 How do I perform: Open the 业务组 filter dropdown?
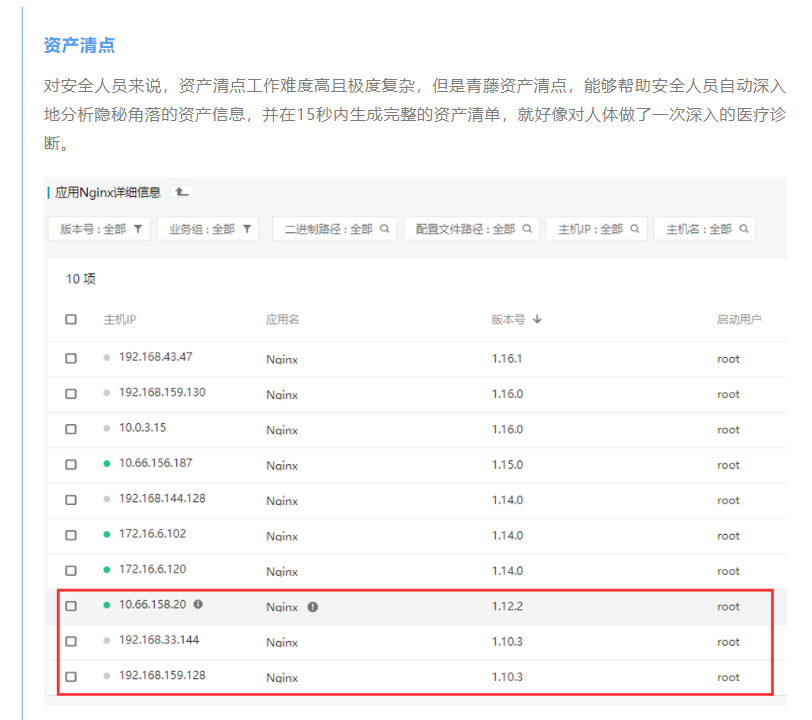point(208,229)
